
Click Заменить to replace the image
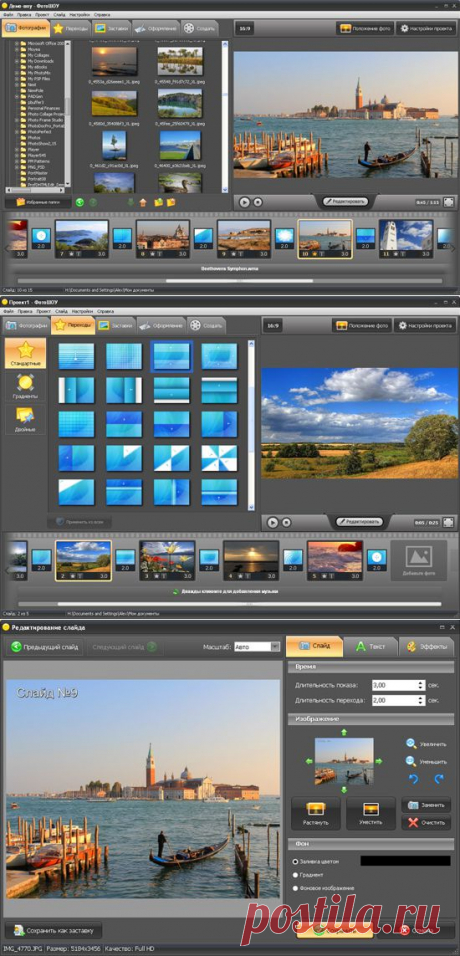[426, 805]
